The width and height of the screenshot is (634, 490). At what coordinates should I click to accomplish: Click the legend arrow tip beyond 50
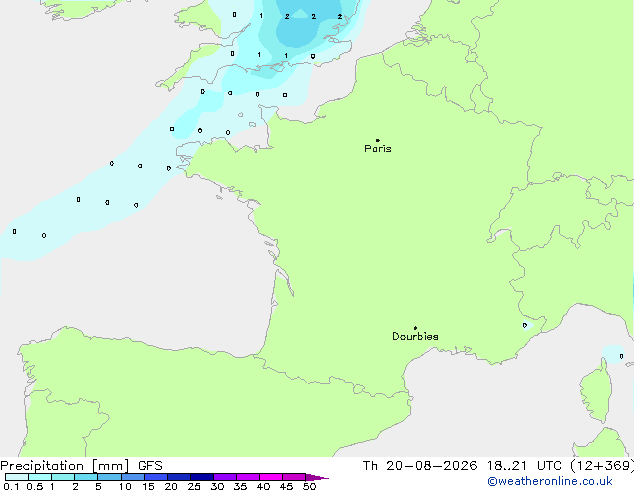click(x=317, y=477)
